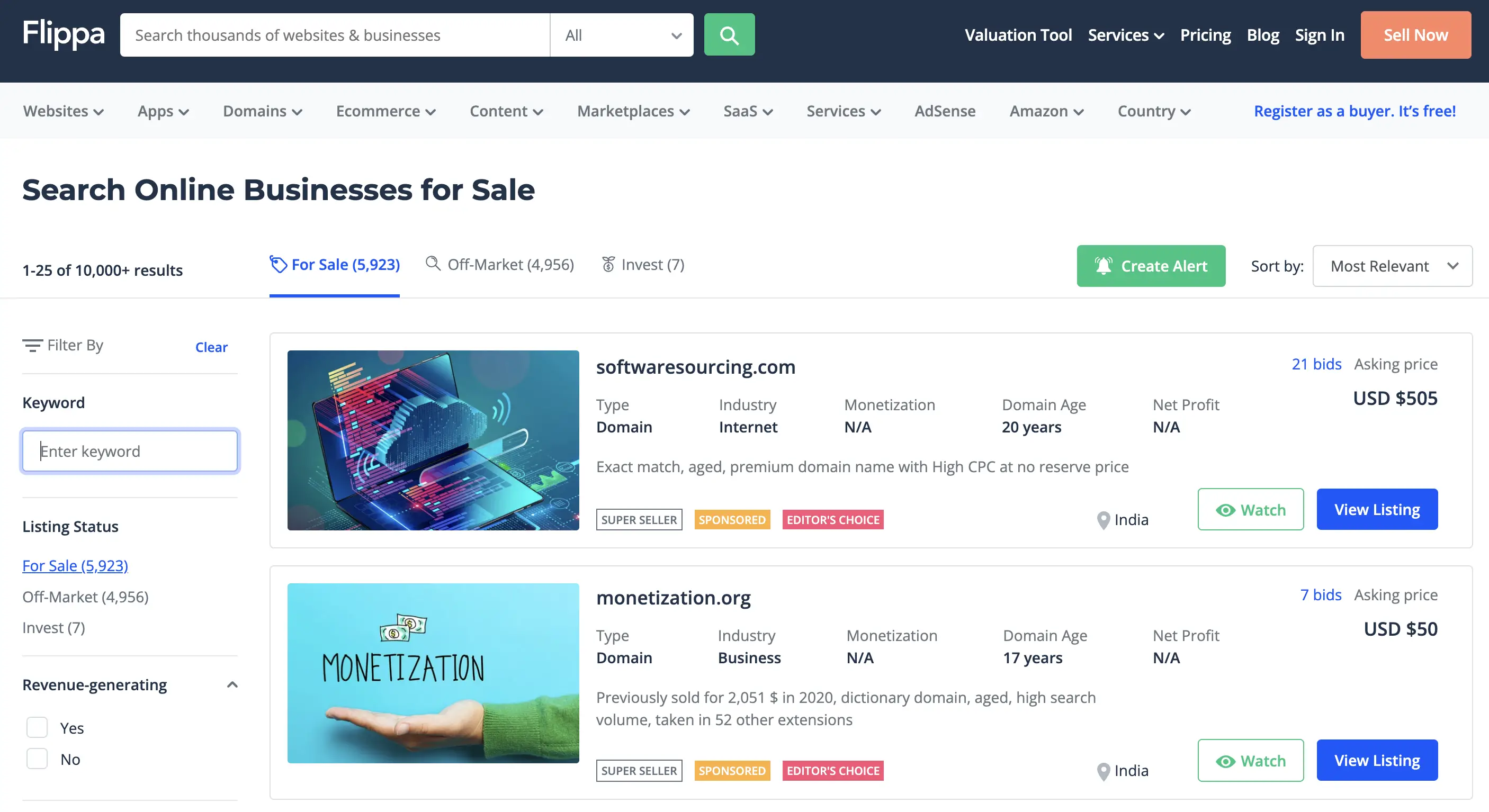The height and width of the screenshot is (812, 1489).
Task: Check the Yes revenue-generating checkbox
Action: tap(37, 727)
